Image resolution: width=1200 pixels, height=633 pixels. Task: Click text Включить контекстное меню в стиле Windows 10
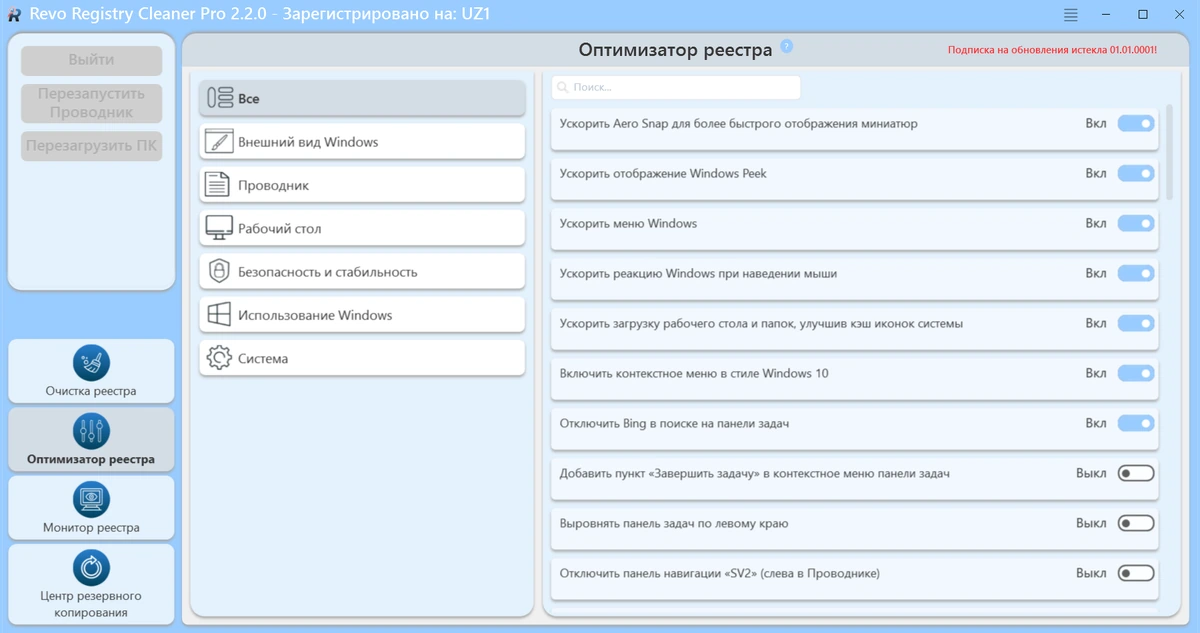coord(694,373)
